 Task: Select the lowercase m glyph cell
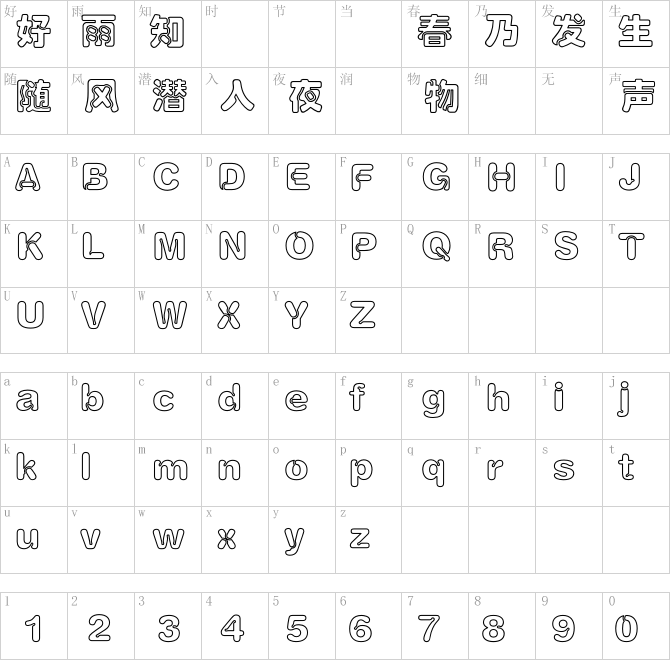click(168, 473)
